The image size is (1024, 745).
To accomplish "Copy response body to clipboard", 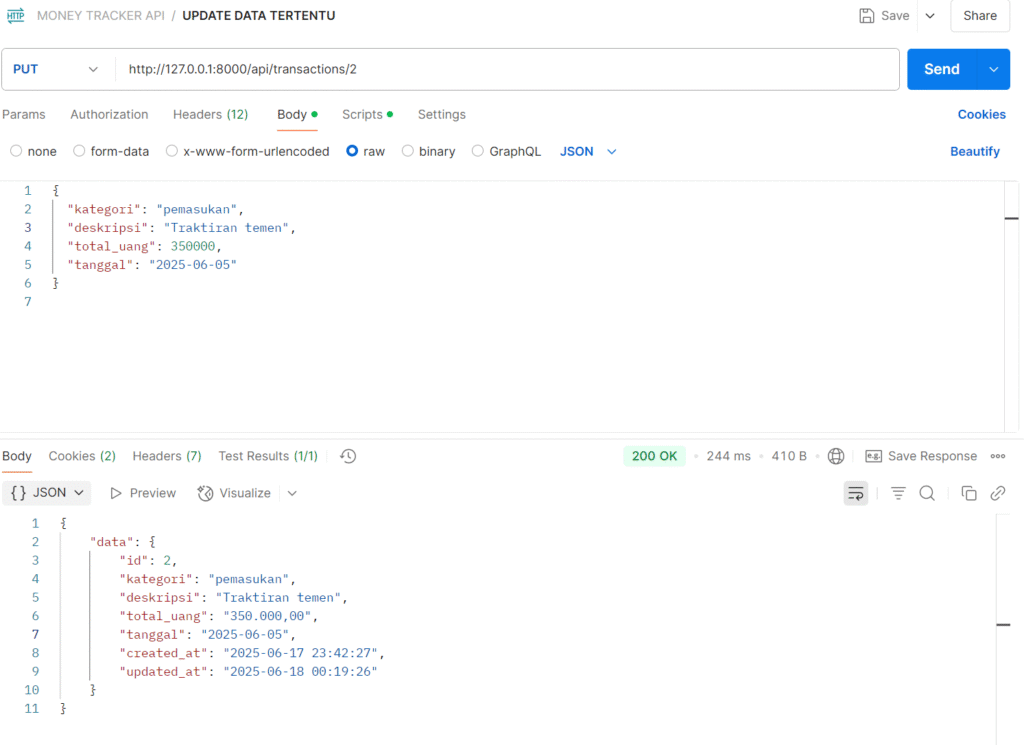I will pyautogui.click(x=968, y=493).
